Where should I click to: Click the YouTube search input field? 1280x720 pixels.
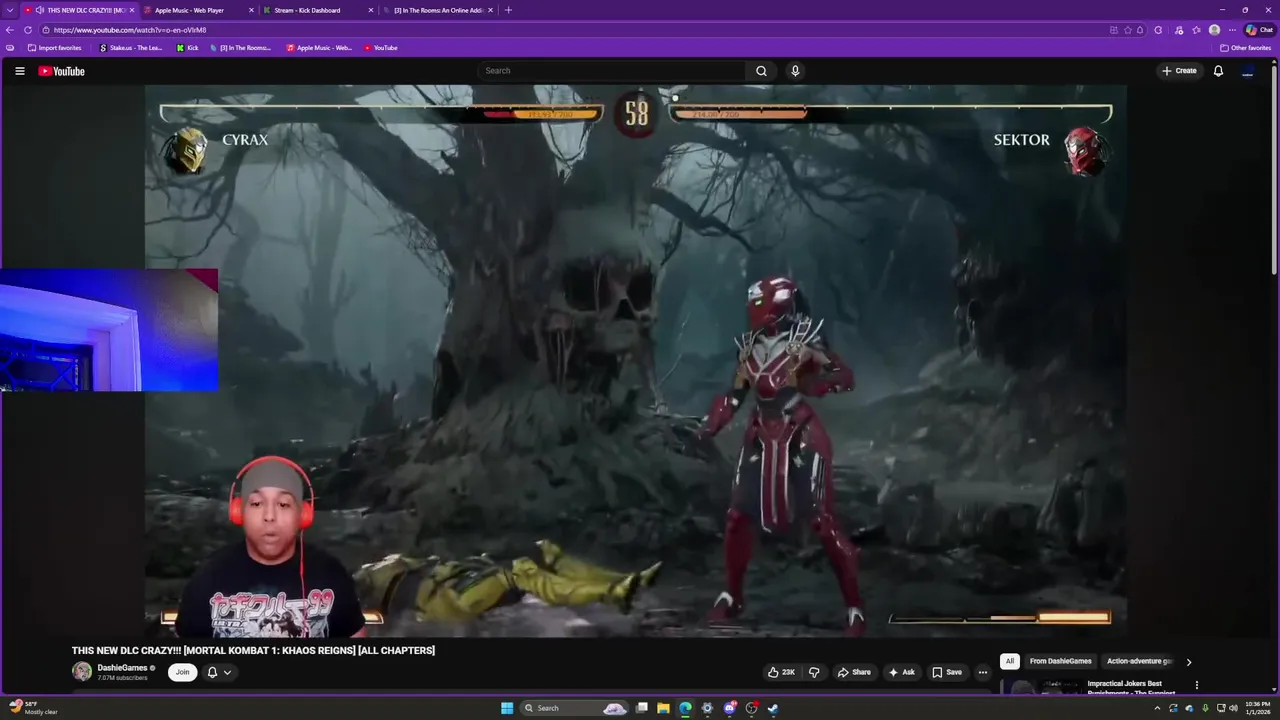tap(612, 71)
